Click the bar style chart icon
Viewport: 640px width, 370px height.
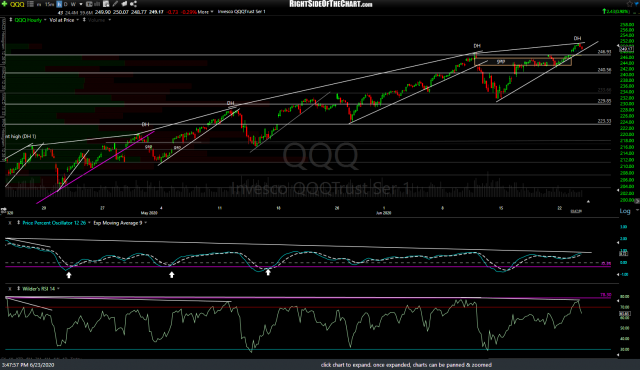tap(98, 4)
